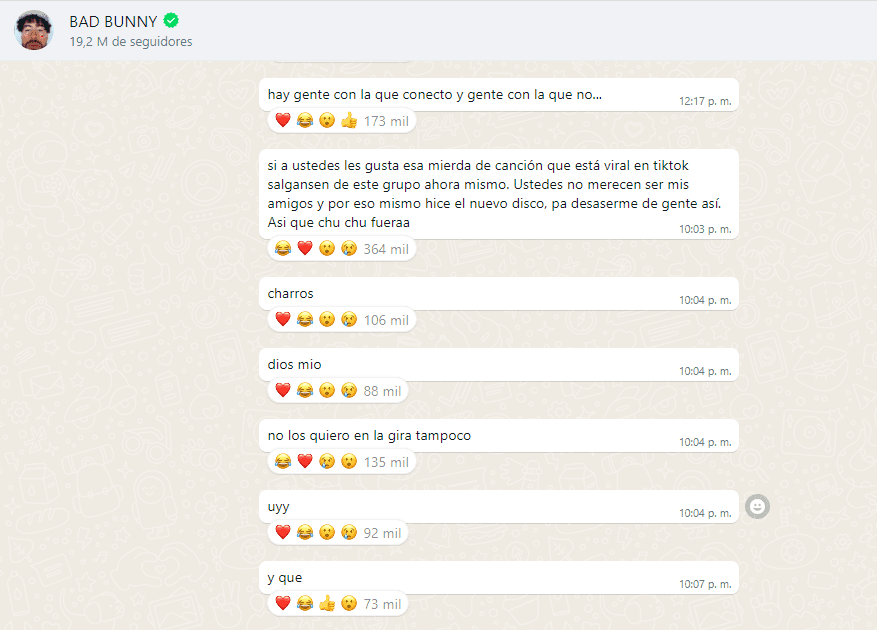Open the '92 mil' reactions count
The width and height of the screenshot is (877, 630).
click(382, 533)
